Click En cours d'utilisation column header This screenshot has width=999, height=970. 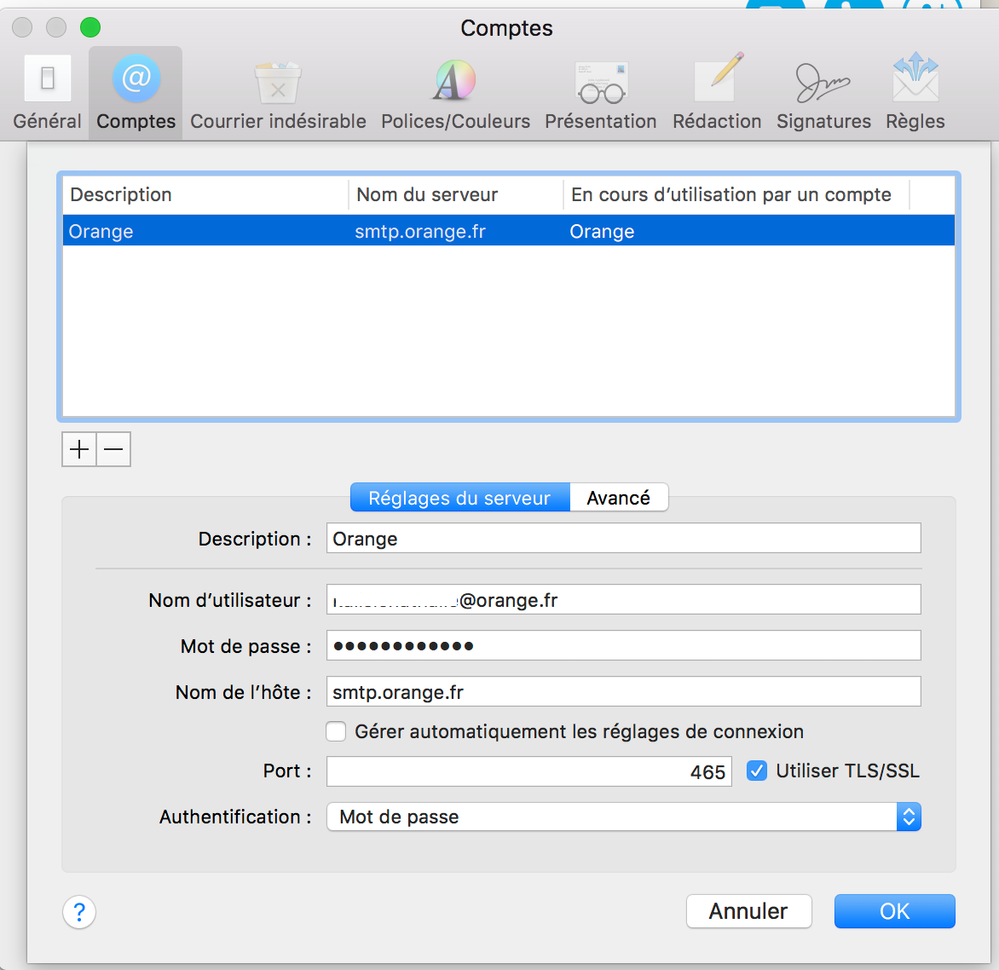[x=737, y=194]
